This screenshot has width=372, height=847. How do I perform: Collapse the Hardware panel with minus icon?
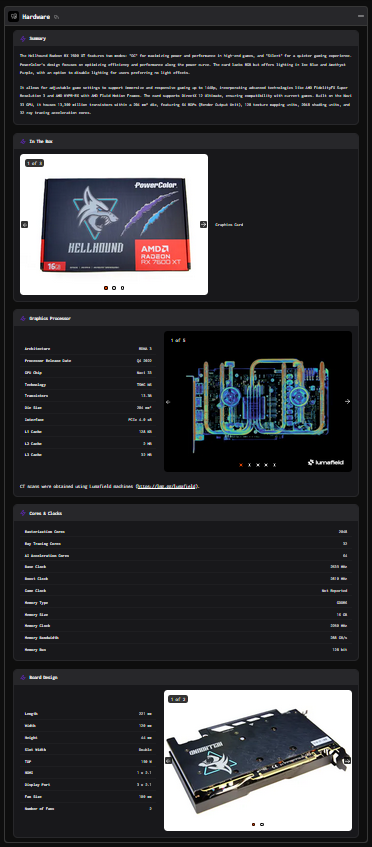(361, 16)
